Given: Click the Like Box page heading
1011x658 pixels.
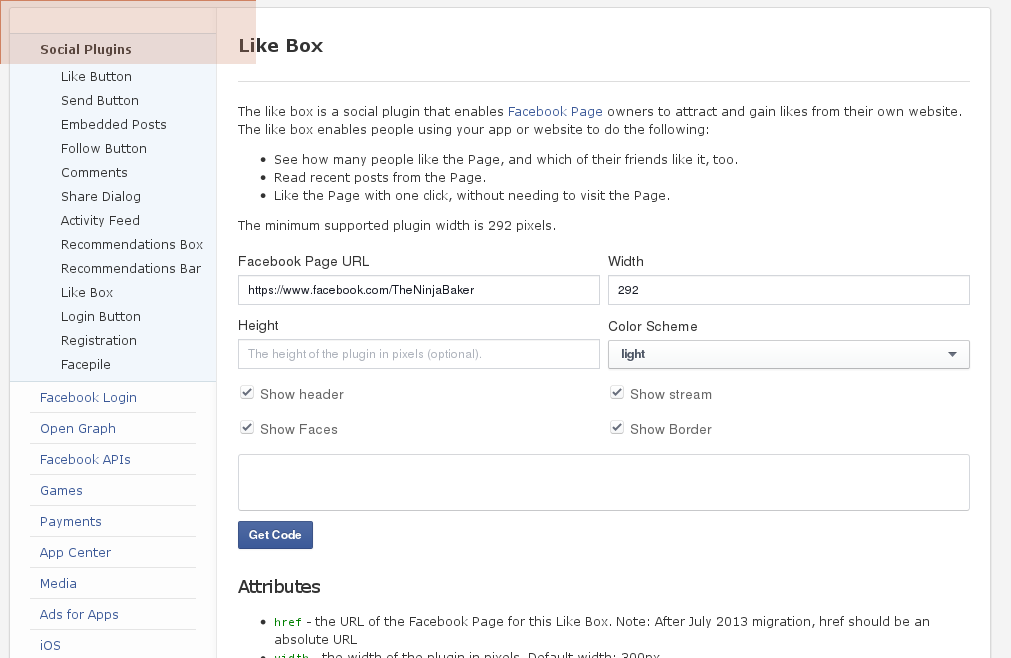Looking at the screenshot, I should pos(280,46).
